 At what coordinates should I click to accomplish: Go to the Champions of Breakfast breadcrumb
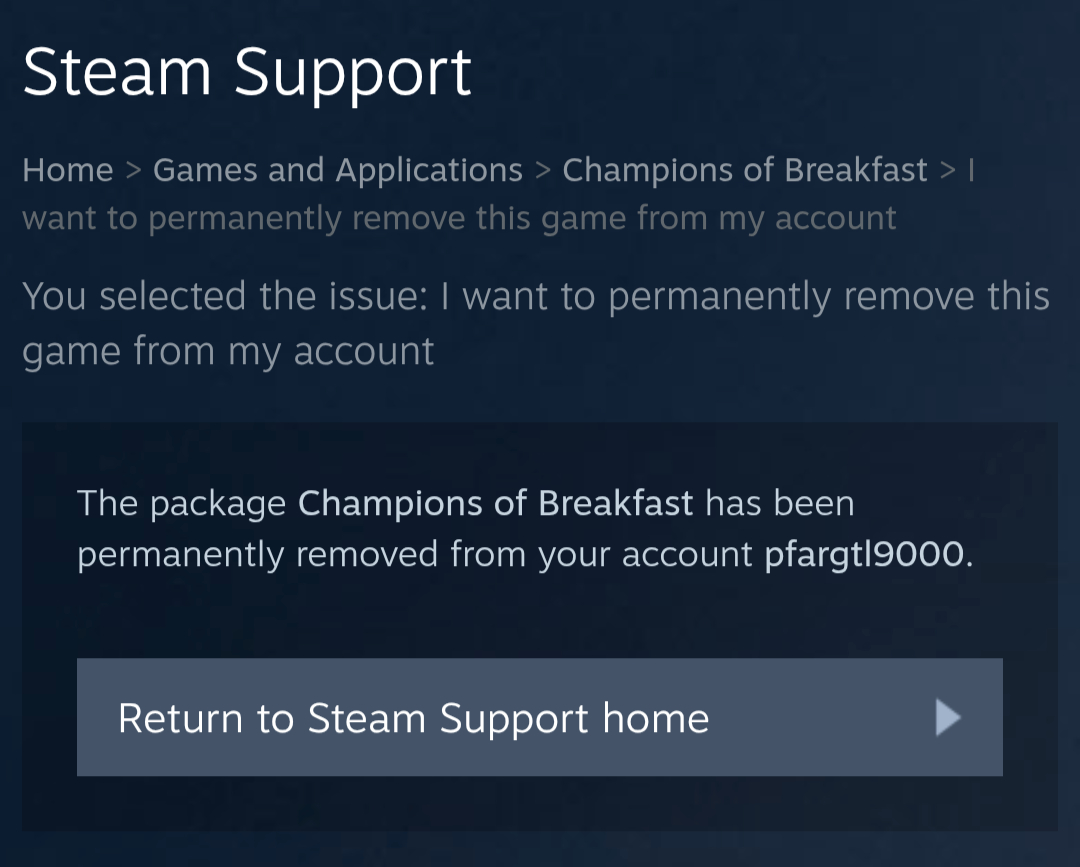click(x=745, y=170)
